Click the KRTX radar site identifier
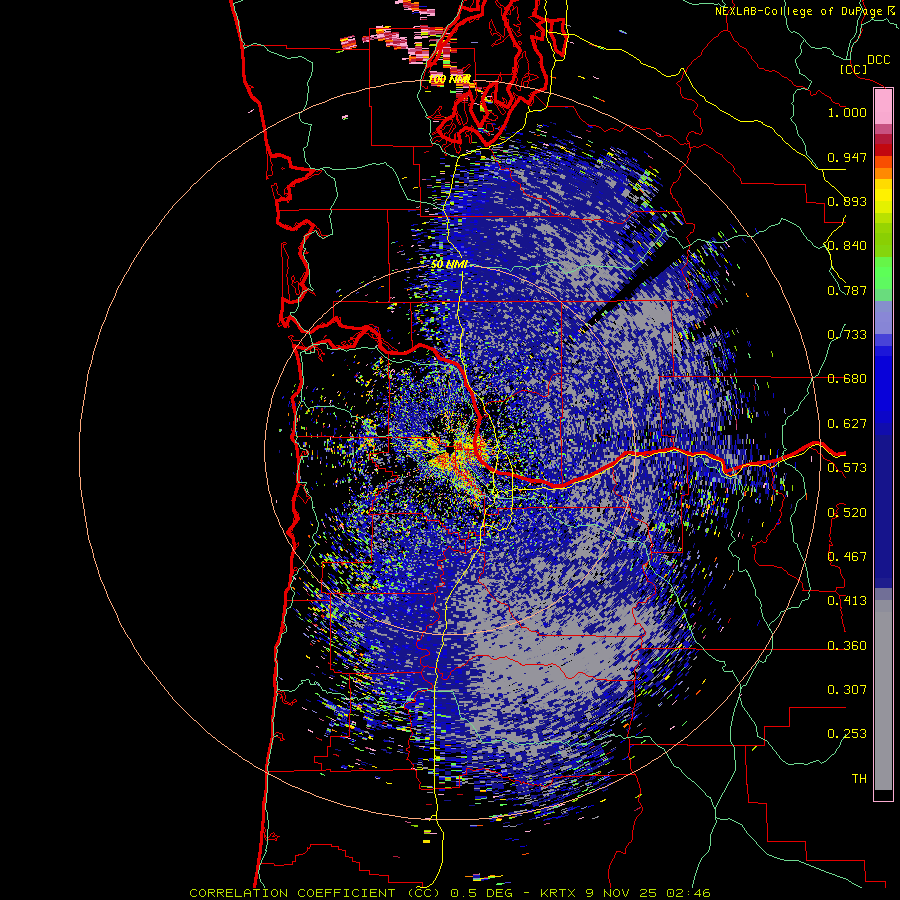This screenshot has width=900, height=900. tap(559, 893)
